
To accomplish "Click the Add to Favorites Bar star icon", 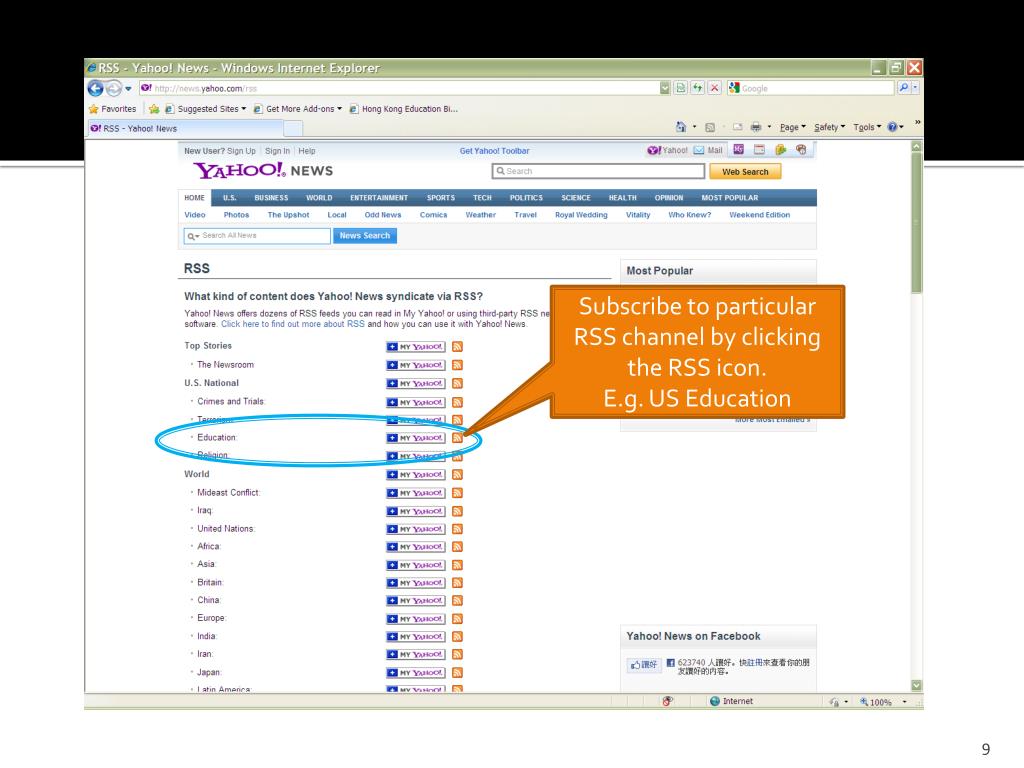I will [154, 109].
